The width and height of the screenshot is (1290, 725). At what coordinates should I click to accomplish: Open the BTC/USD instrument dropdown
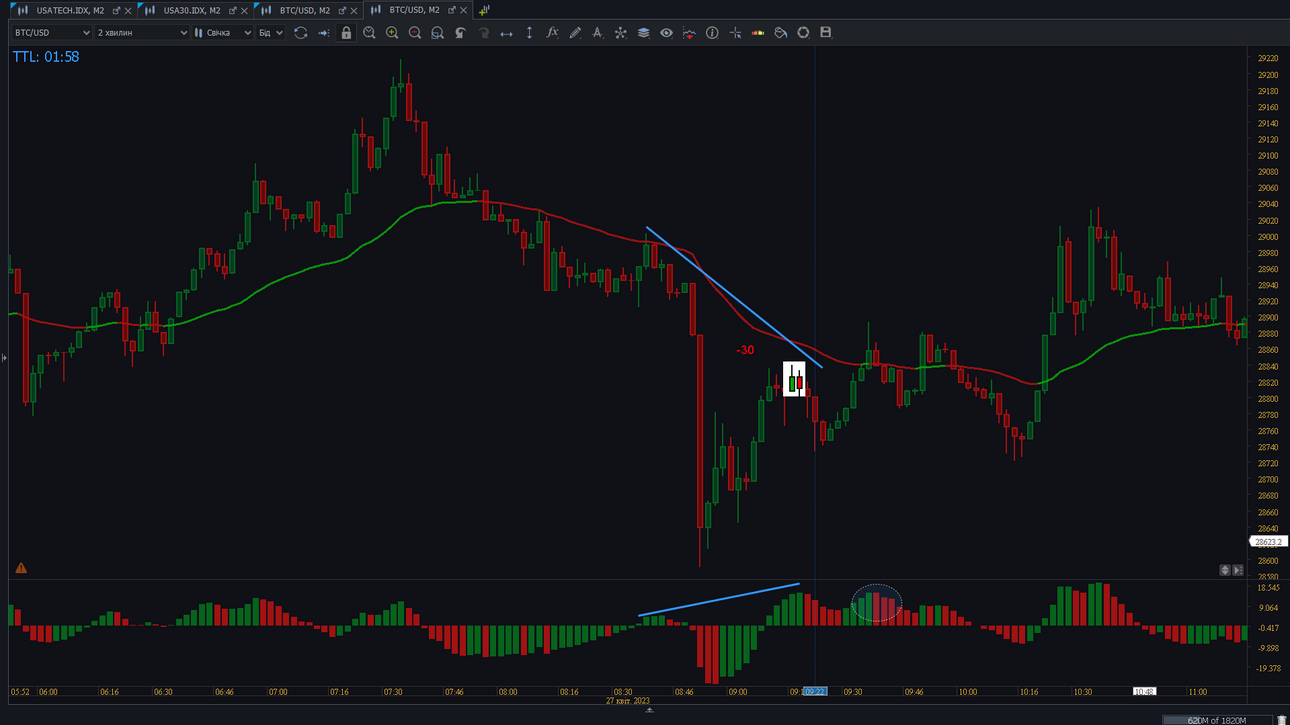(51, 33)
